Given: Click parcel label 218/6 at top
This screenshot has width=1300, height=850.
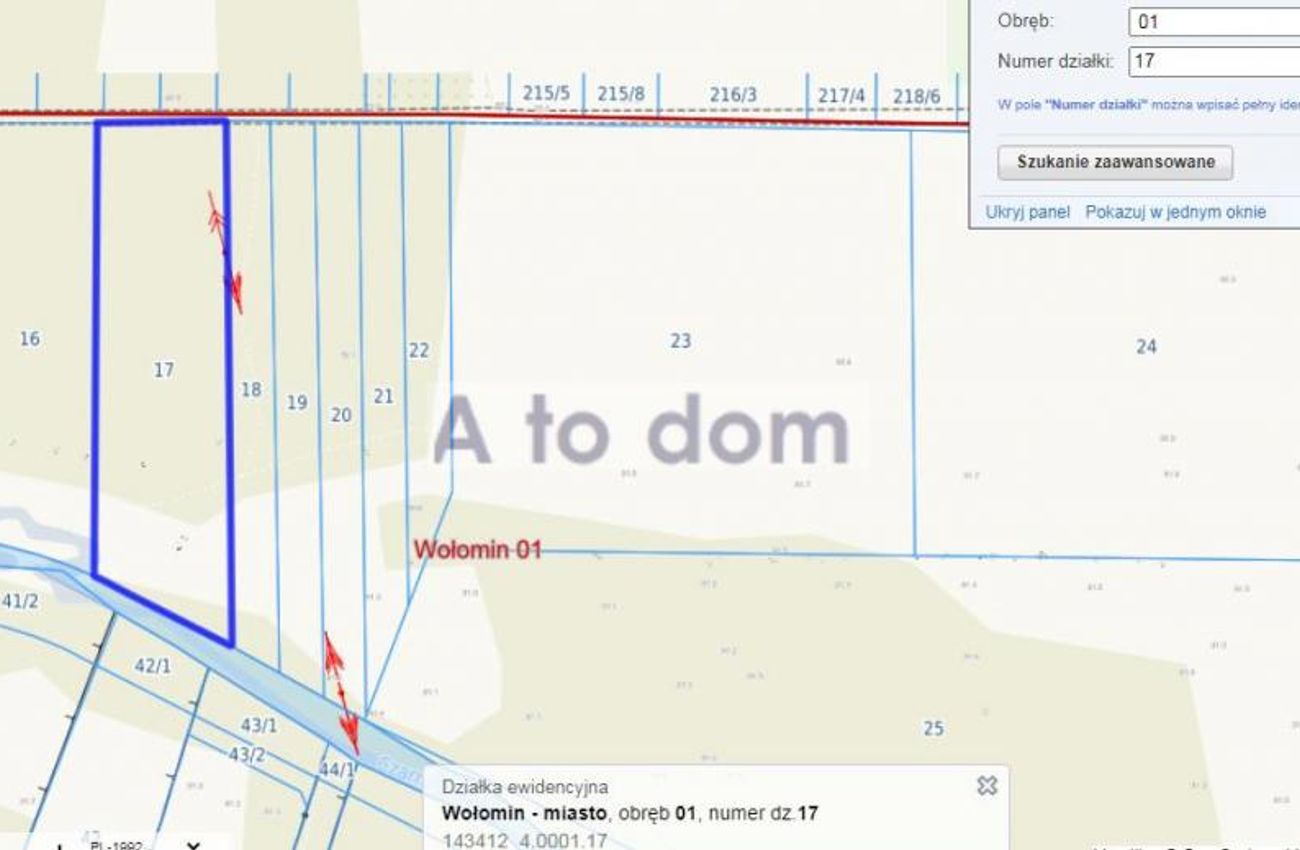Looking at the screenshot, I should [916, 96].
